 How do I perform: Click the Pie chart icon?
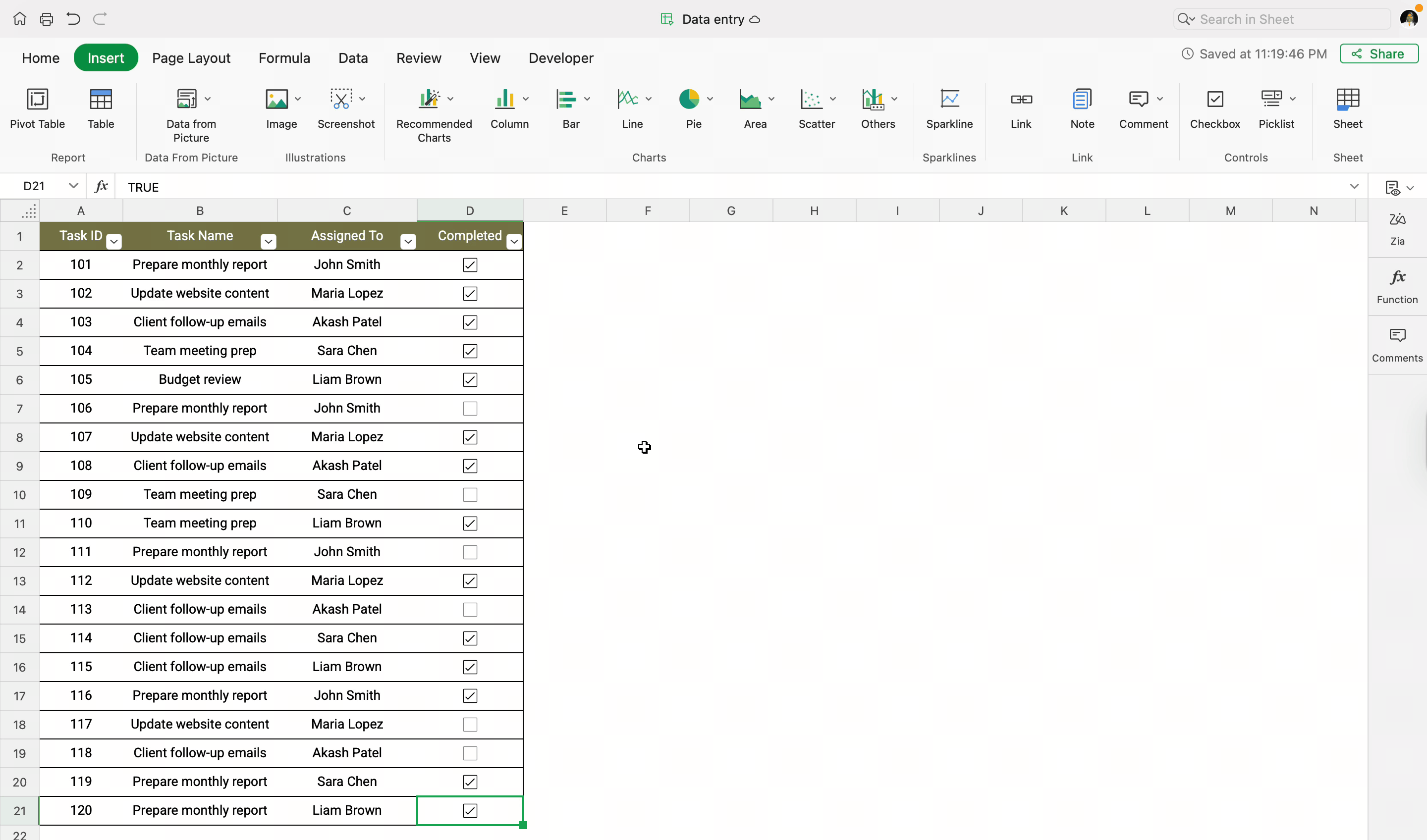(x=689, y=100)
